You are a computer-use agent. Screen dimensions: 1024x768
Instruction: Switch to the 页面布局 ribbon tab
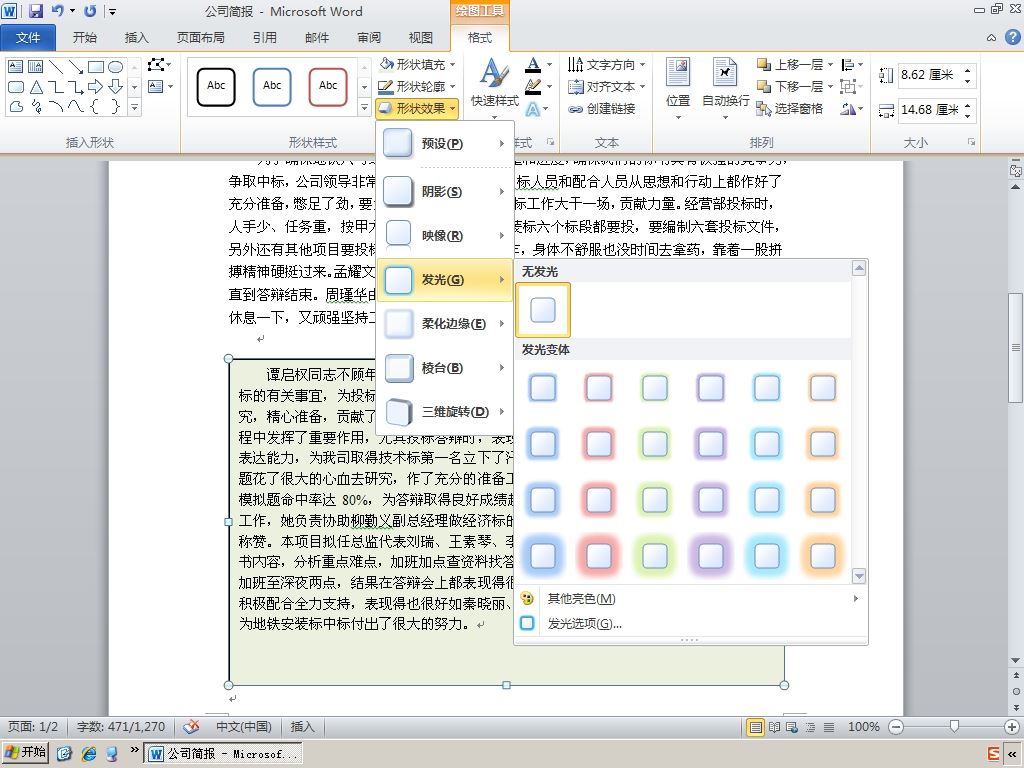click(x=200, y=37)
